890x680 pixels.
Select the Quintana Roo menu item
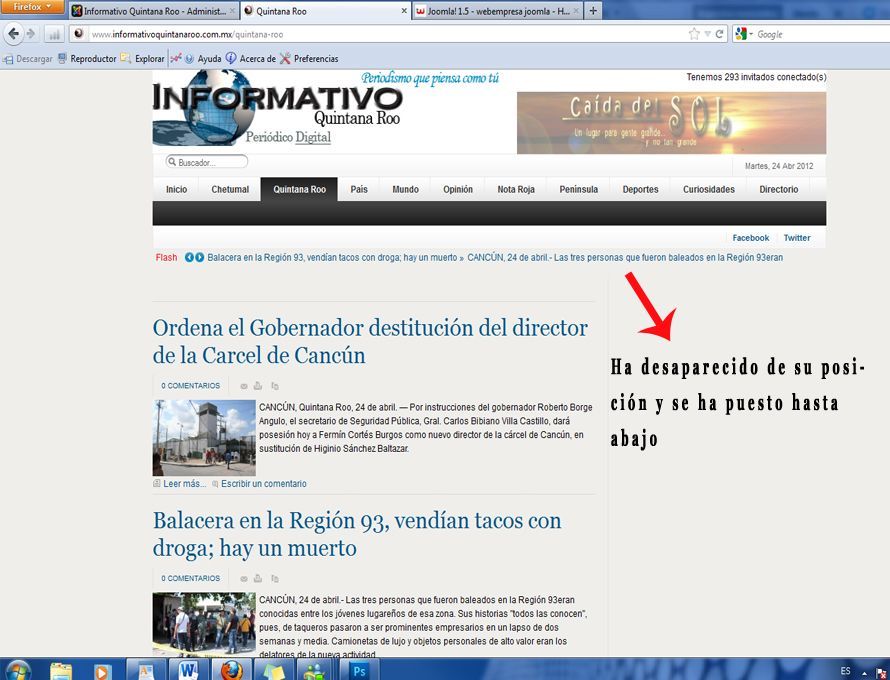[x=299, y=189]
